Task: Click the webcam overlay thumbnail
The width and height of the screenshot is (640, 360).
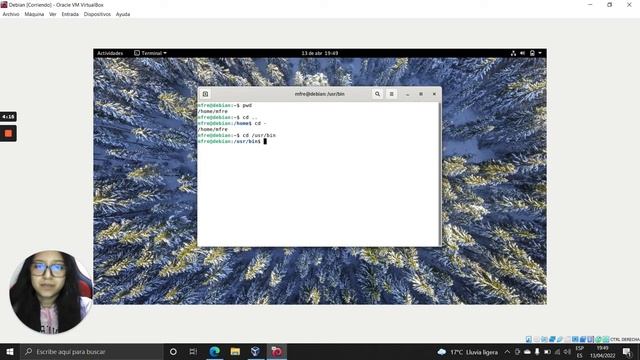Action: point(51,292)
